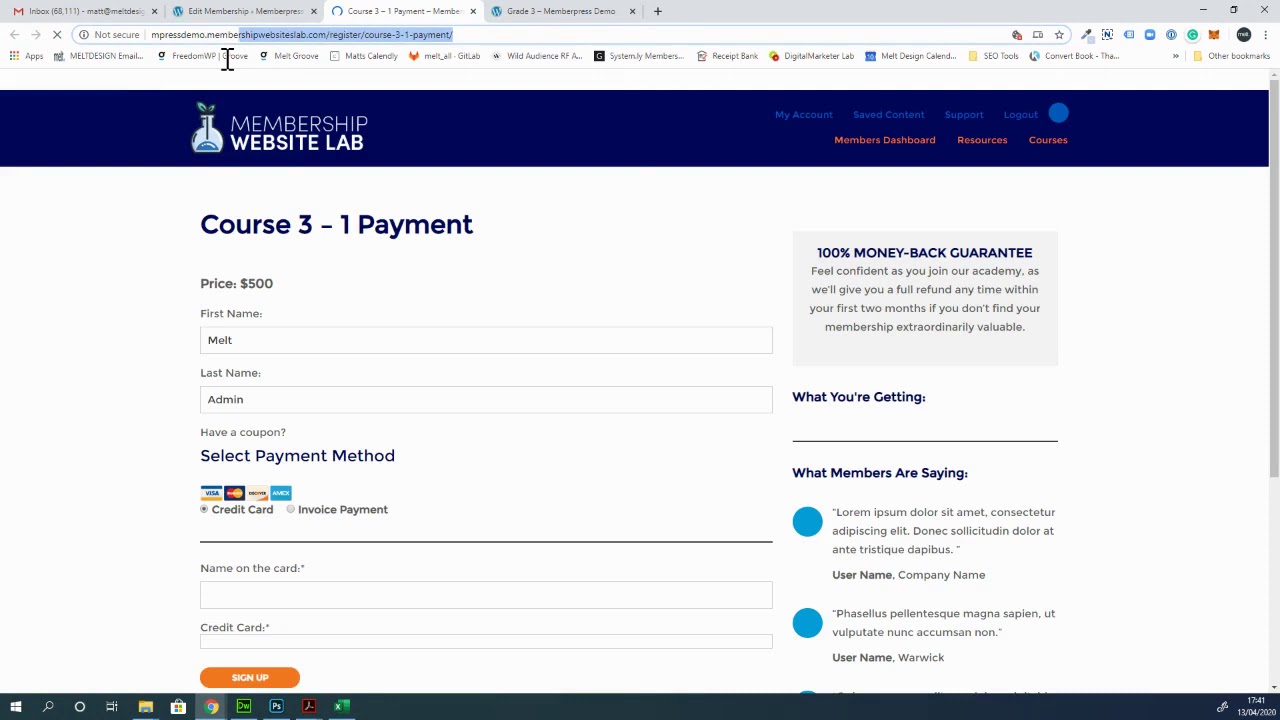The width and height of the screenshot is (1280, 720).
Task: Open Cortana from the taskbar
Action: coord(80,707)
